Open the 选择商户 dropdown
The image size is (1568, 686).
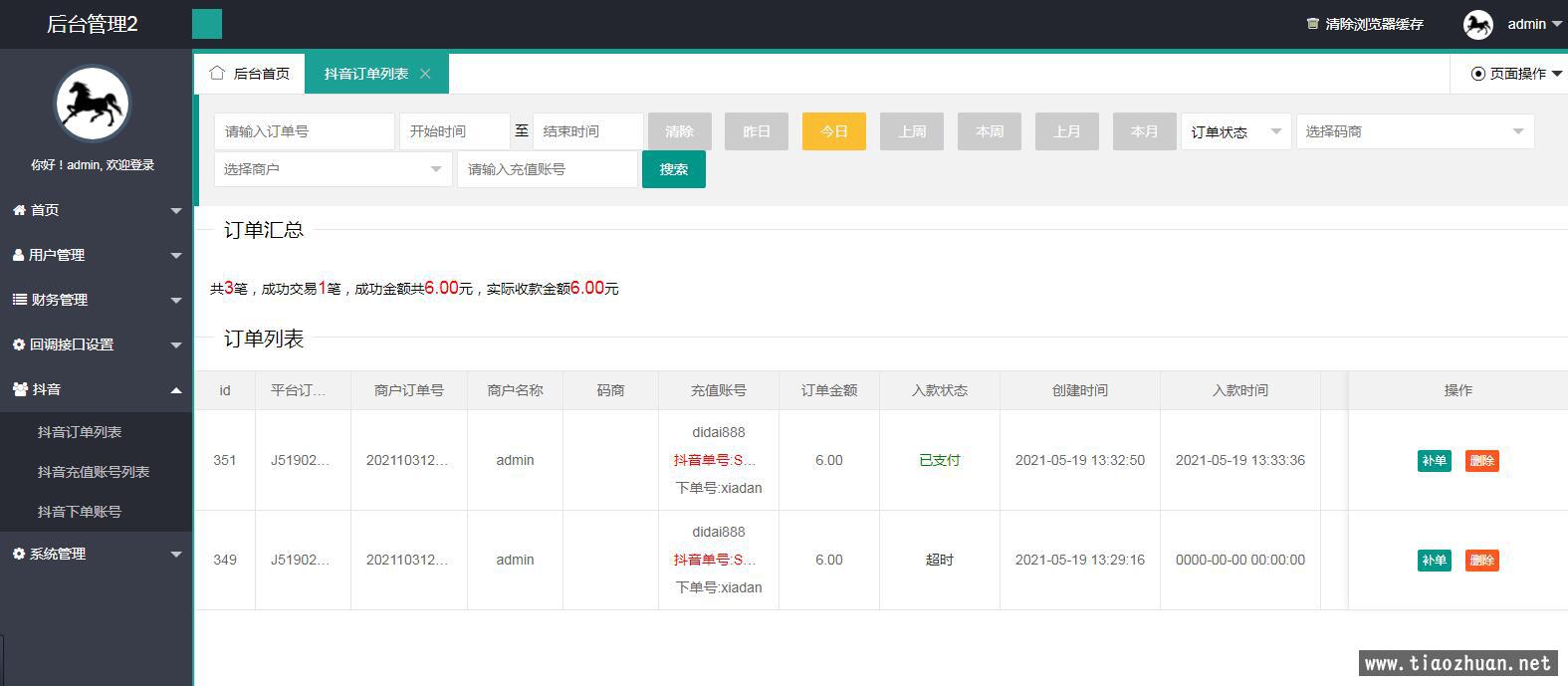click(x=332, y=169)
